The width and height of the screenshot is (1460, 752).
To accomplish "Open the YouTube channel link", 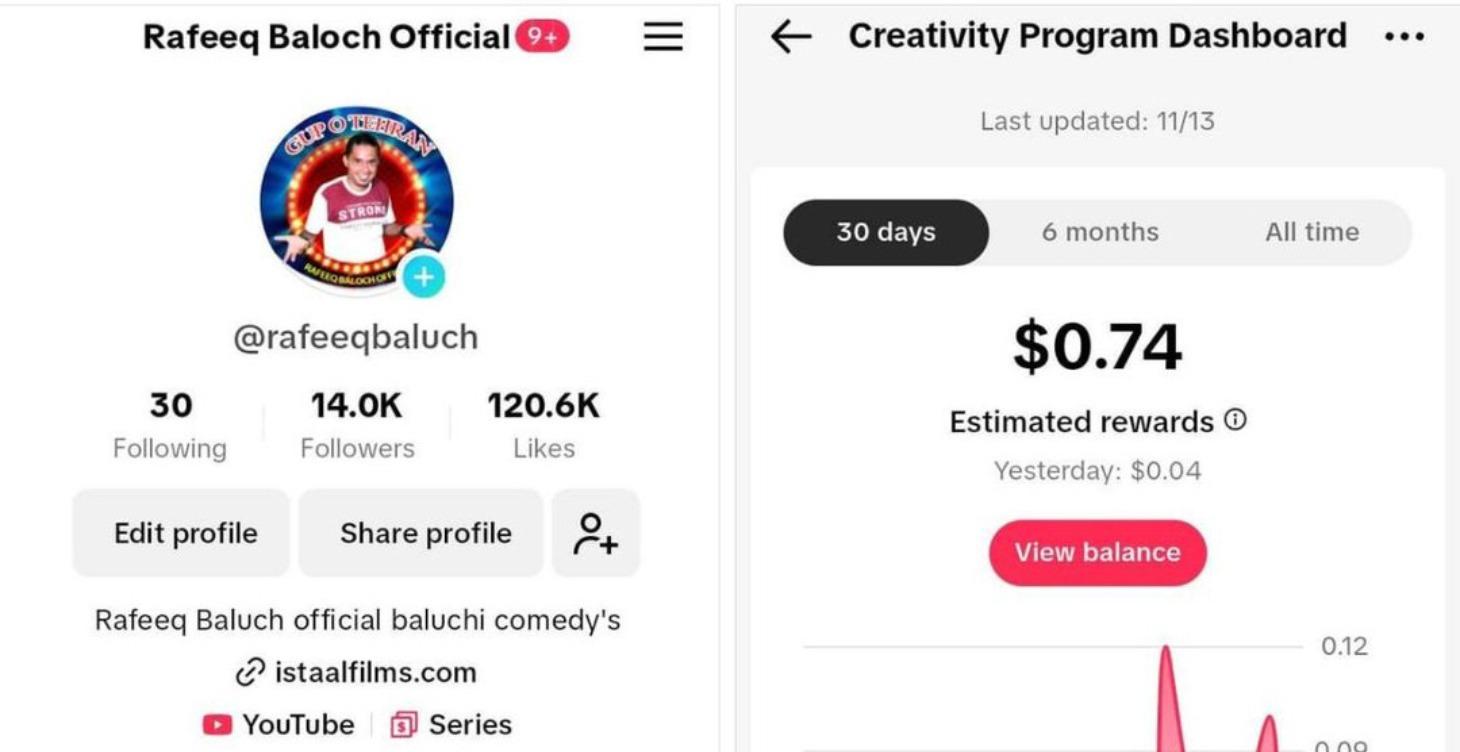I will (x=279, y=725).
